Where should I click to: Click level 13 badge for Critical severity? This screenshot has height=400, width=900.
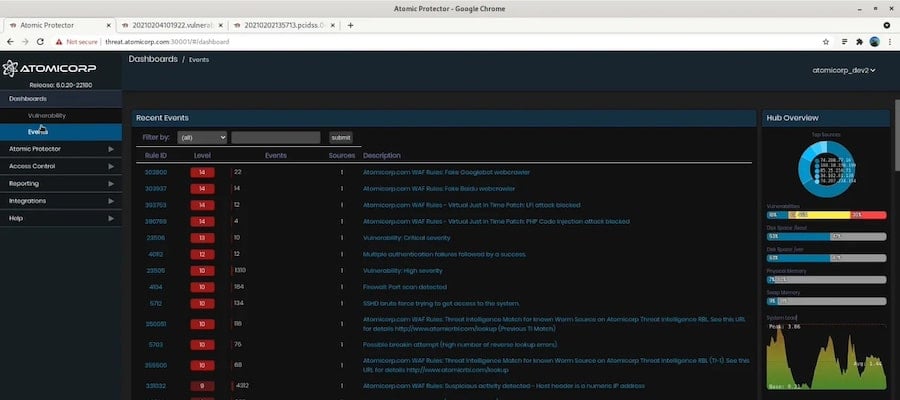point(202,238)
